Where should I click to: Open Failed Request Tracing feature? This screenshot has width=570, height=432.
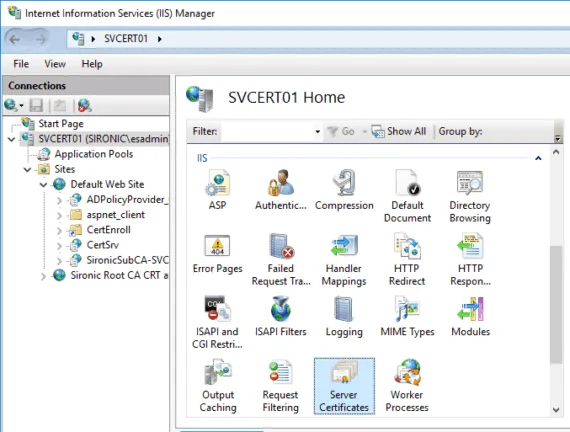pyautogui.click(x=281, y=259)
